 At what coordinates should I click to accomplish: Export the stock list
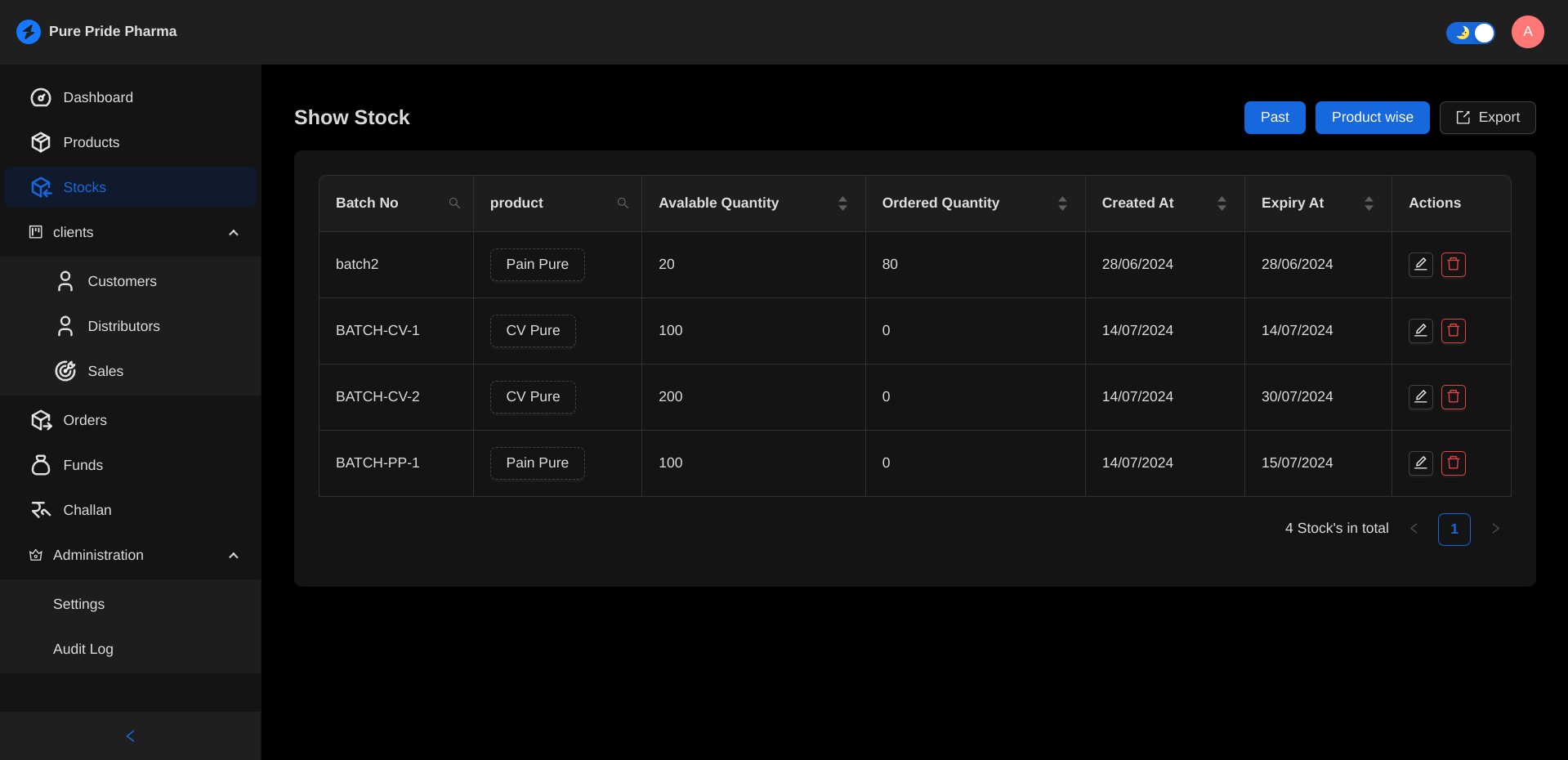1487,118
